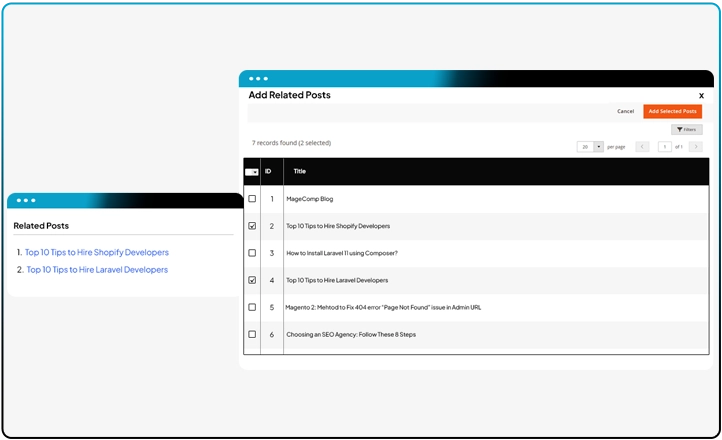722x440 pixels.
Task: Click the Add Selected Posts button
Action: click(x=672, y=111)
